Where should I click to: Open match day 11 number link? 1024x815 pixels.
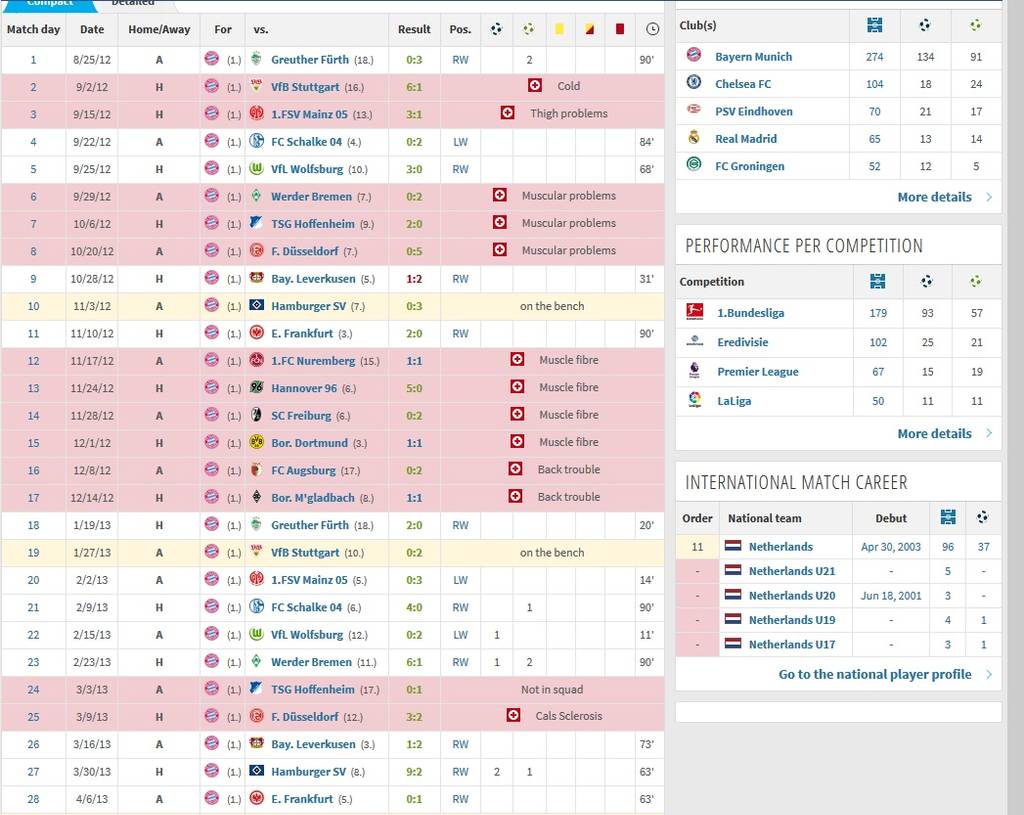pyautogui.click(x=33, y=334)
